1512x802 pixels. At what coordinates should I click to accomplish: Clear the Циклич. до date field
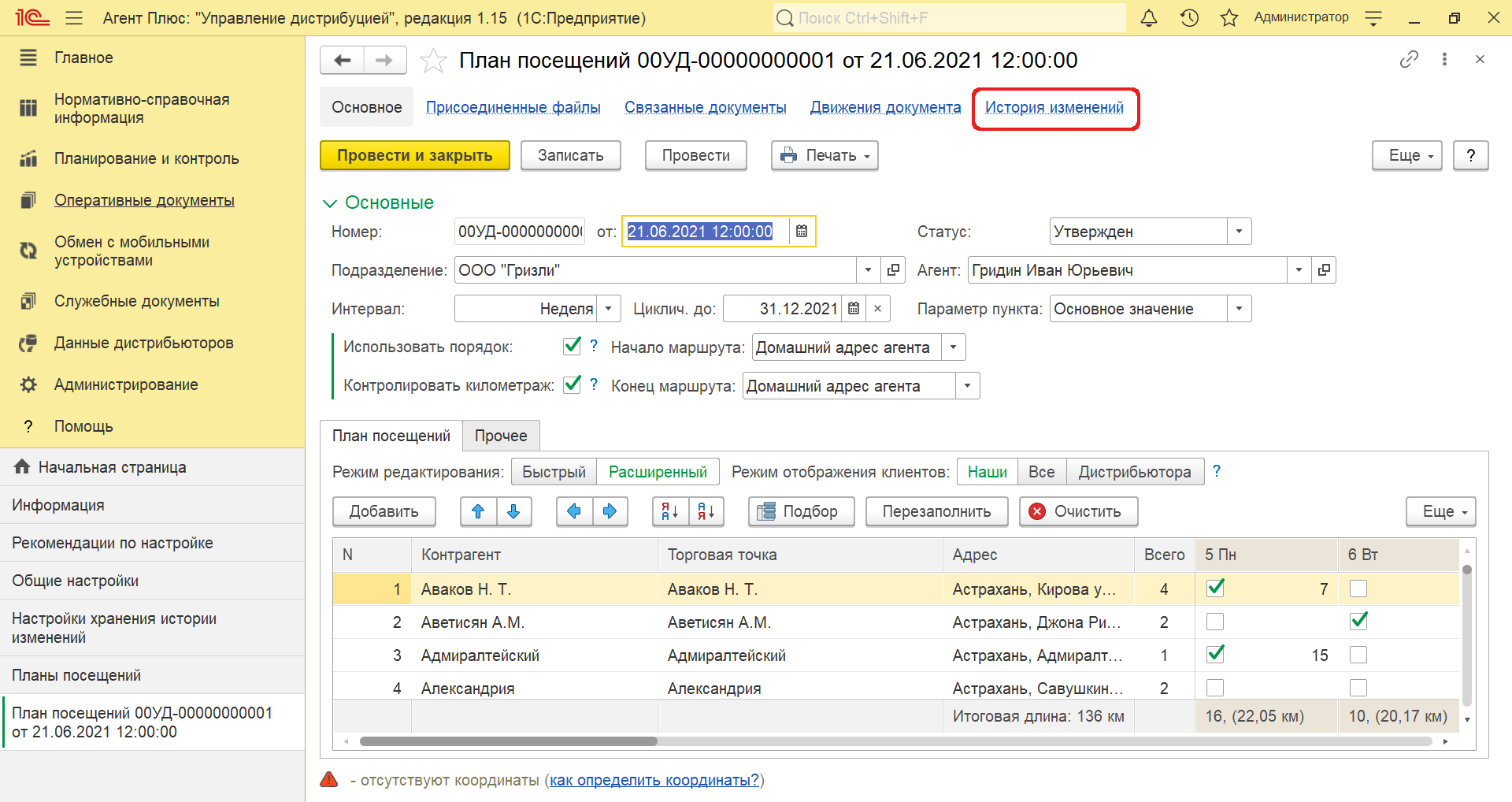pyautogui.click(x=877, y=309)
